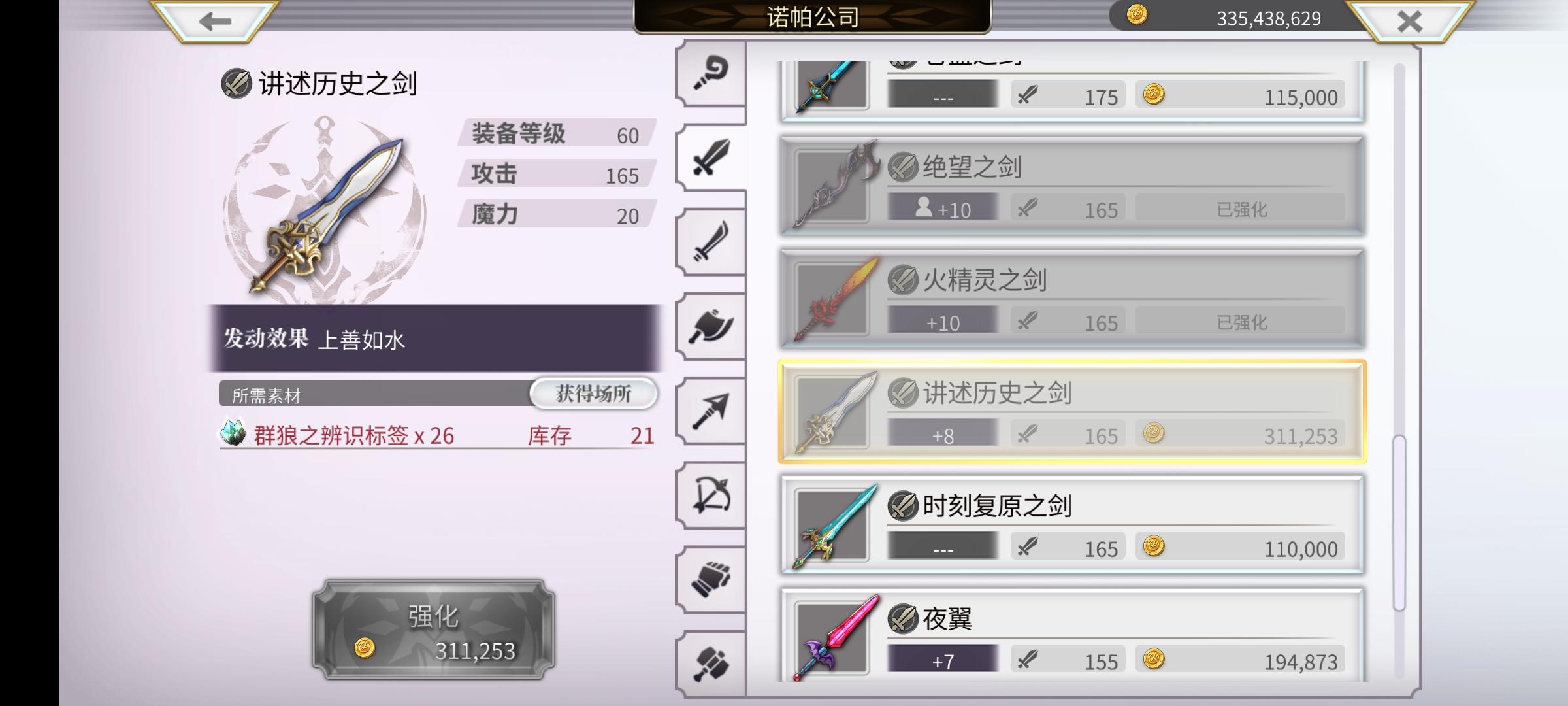This screenshot has width=1568, height=706.
Task: Select the katana weapon category tab
Action: pos(711,242)
